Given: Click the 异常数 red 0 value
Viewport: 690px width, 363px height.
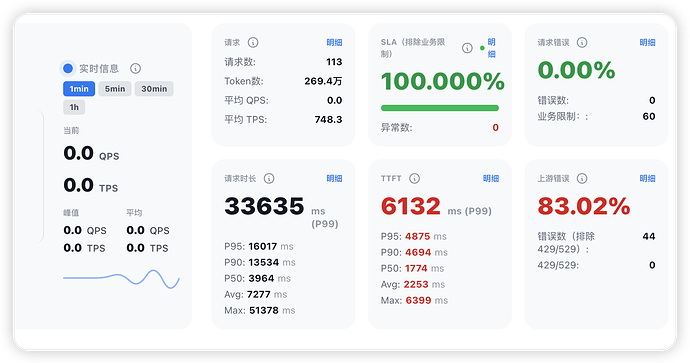Looking at the screenshot, I should point(495,128).
